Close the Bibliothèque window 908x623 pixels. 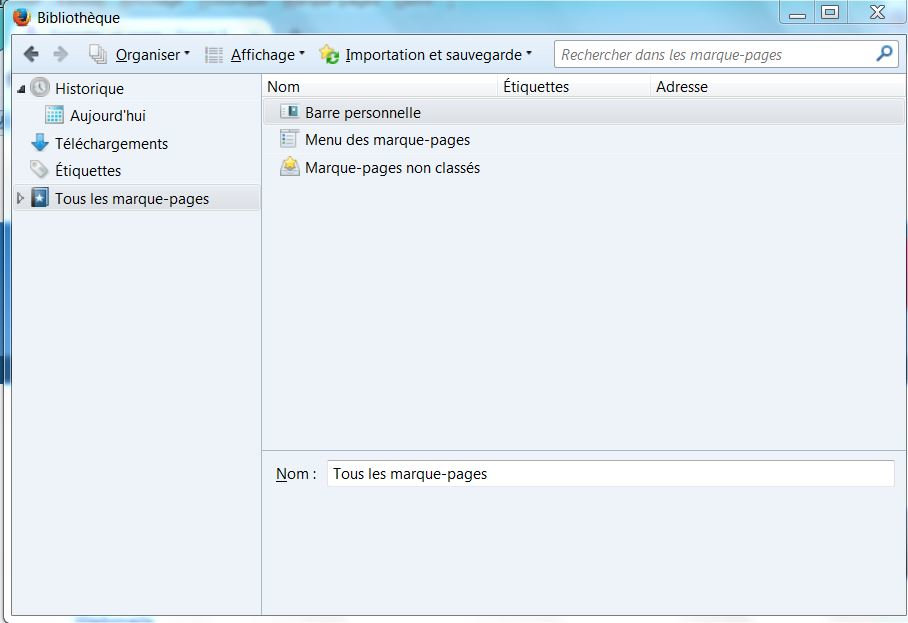[877, 12]
